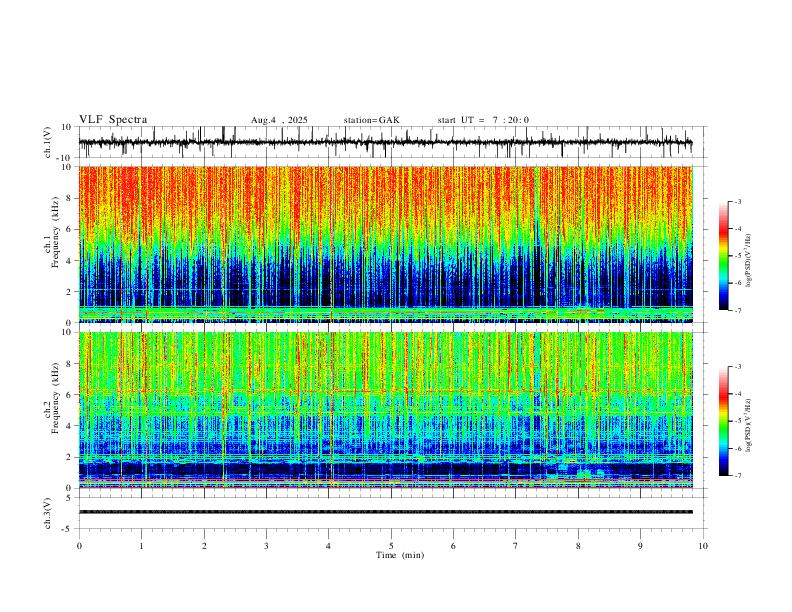Click the lower colorbar 'log(PSD)(V²/Hz)' label
792x612 pixels.
(x=749, y=426)
